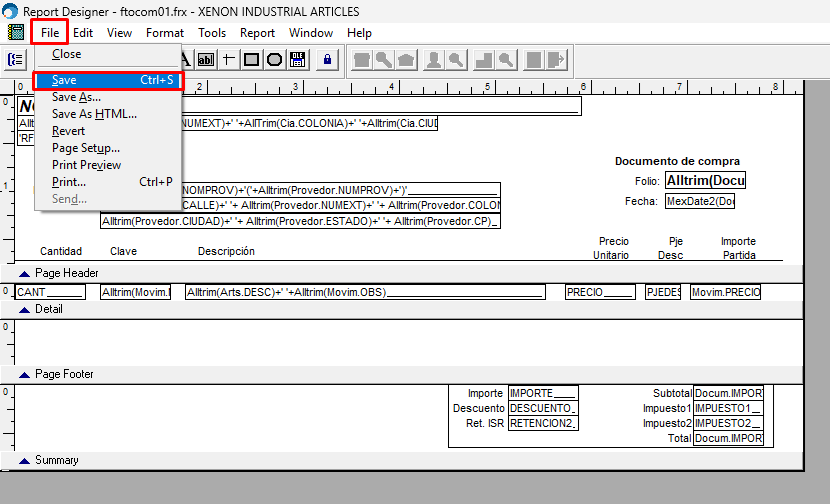Image resolution: width=830 pixels, height=504 pixels.
Task: Select the Provedor.CIUDAD address field
Action: coord(300,221)
